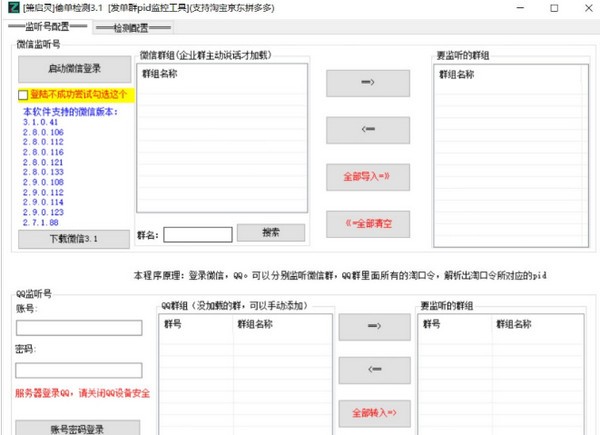Click the 《=全部清空 button
The height and width of the screenshot is (435, 600).
(x=367, y=225)
